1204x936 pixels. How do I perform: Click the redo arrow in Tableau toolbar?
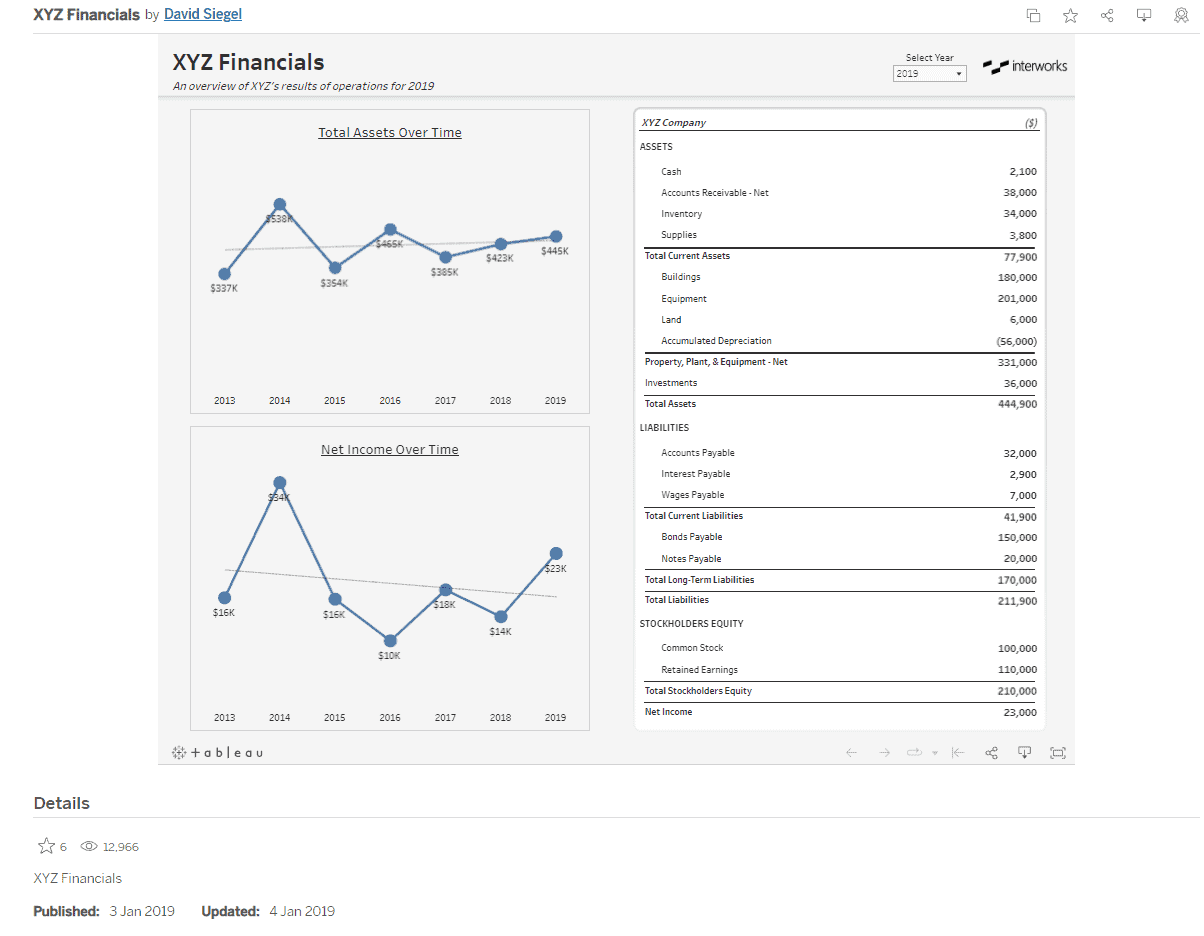point(884,753)
